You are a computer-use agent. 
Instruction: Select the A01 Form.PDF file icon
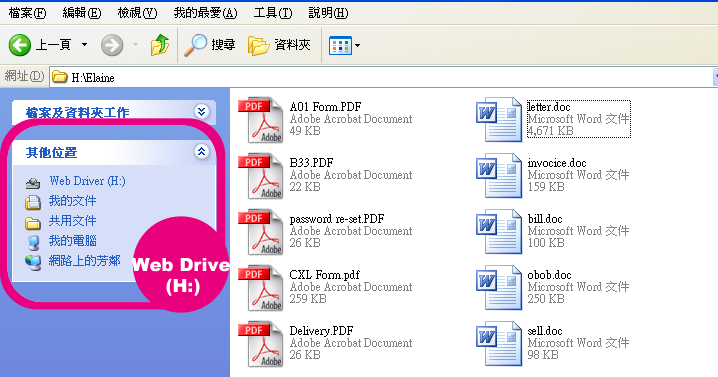point(260,120)
